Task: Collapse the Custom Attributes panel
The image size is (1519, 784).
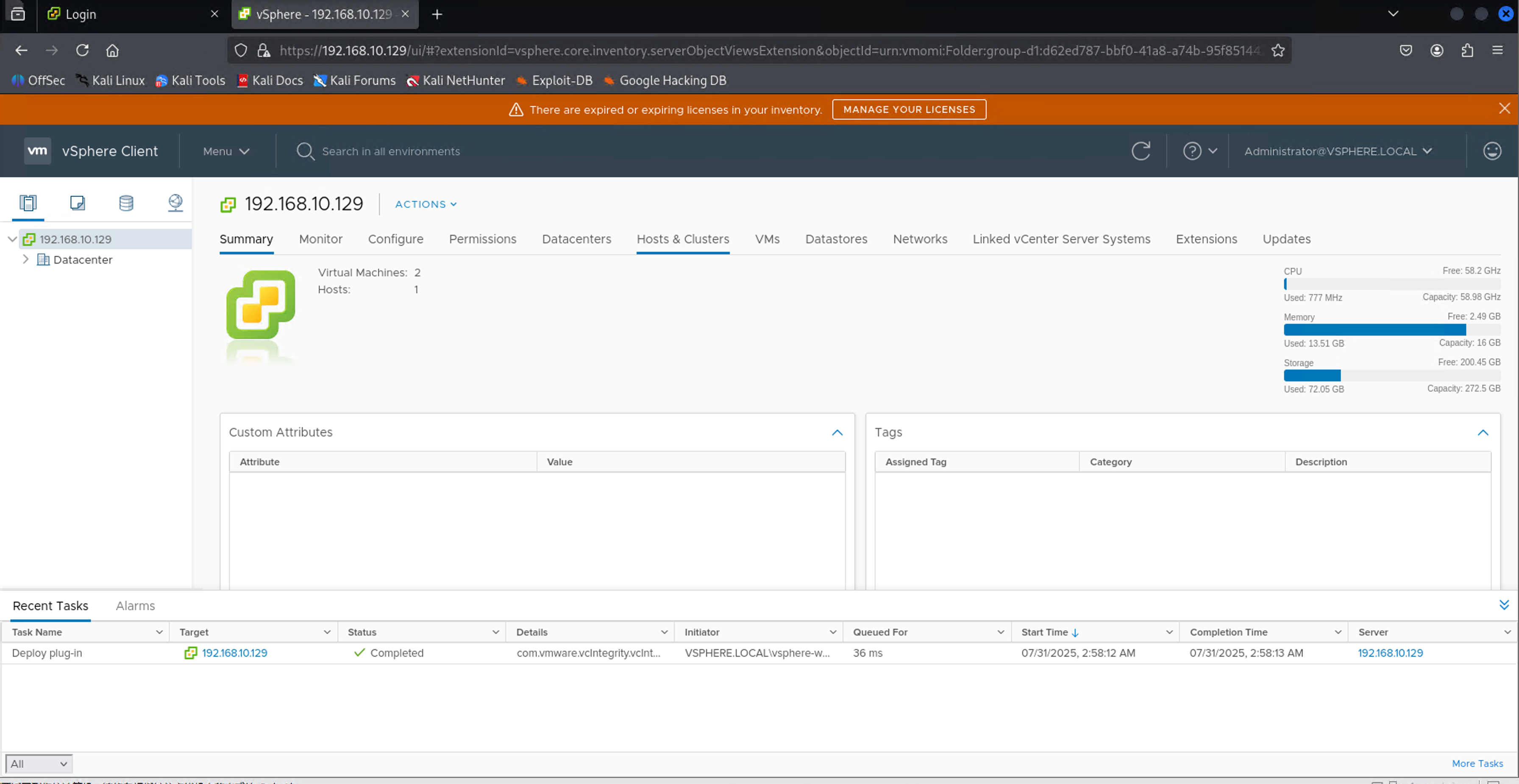Action: [x=837, y=432]
